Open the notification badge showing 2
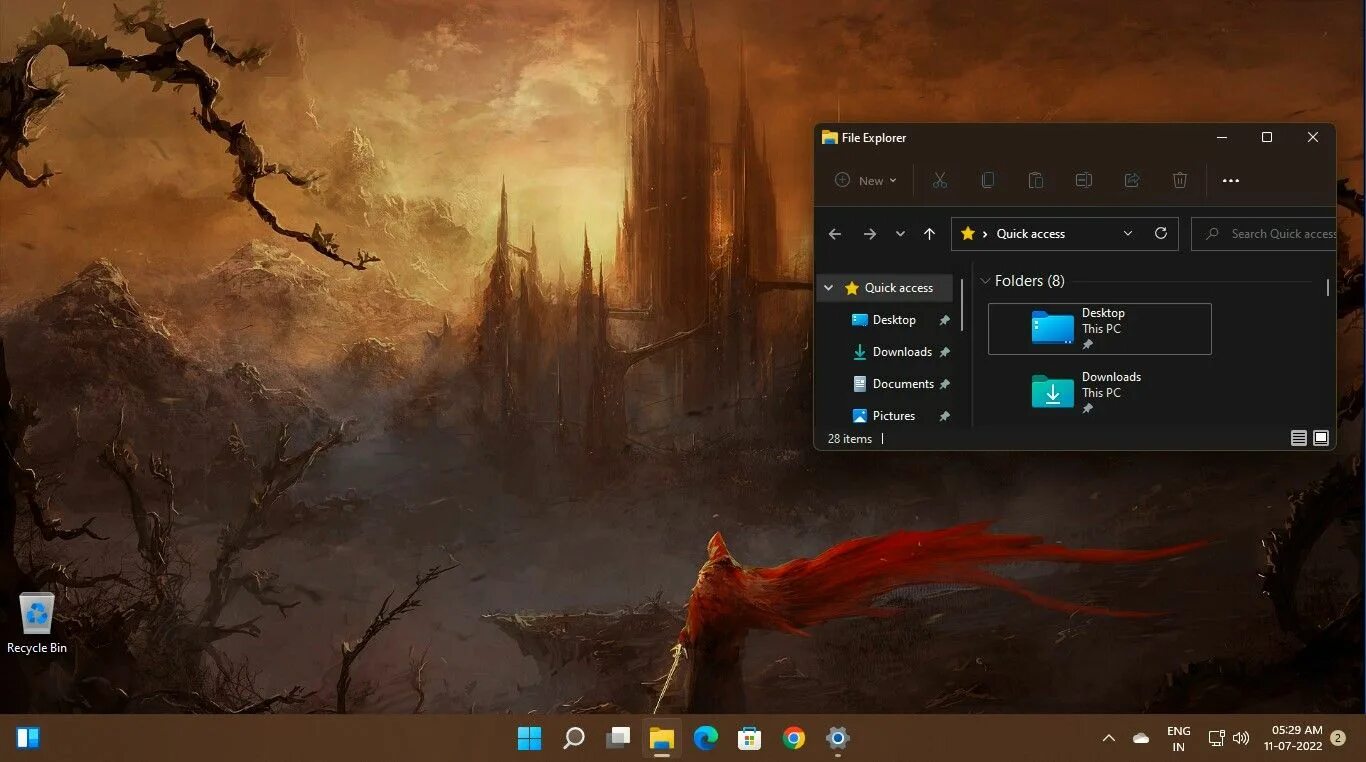This screenshot has width=1366, height=762. tap(1338, 738)
